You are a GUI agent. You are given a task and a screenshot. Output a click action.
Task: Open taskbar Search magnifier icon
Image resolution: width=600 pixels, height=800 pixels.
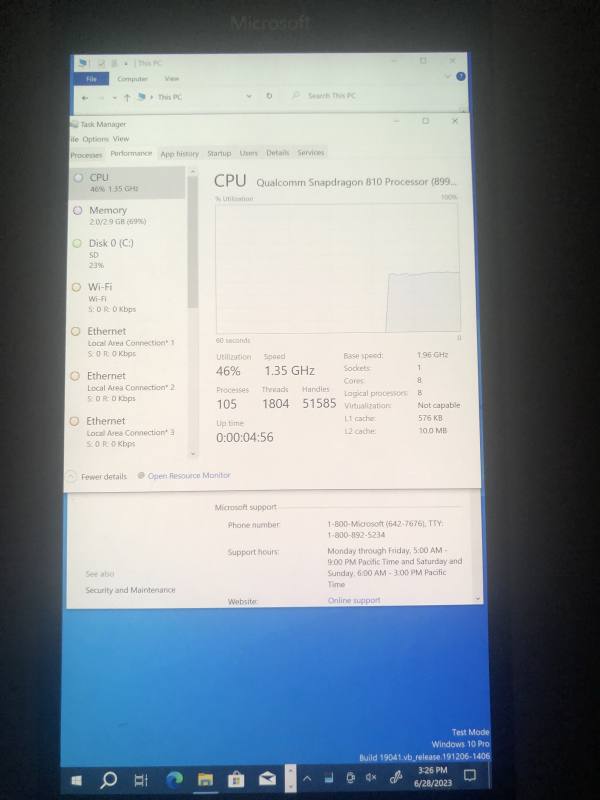pyautogui.click(x=108, y=780)
